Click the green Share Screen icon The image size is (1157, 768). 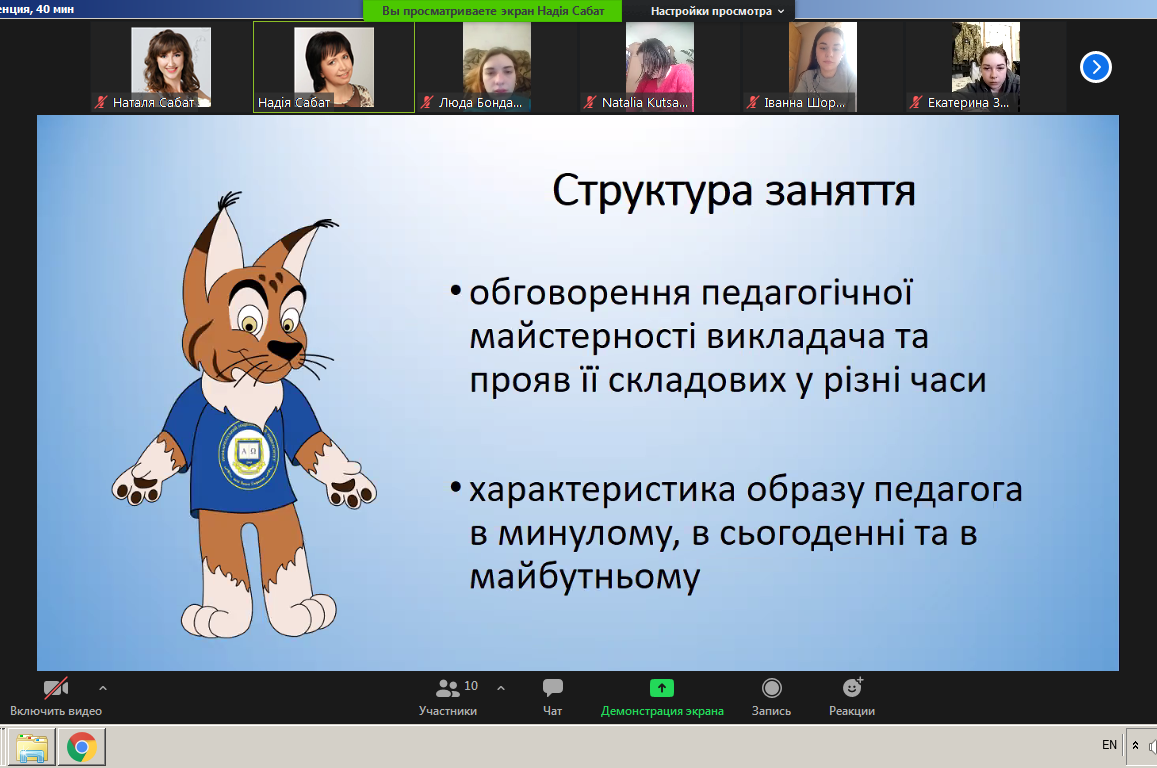click(661, 689)
